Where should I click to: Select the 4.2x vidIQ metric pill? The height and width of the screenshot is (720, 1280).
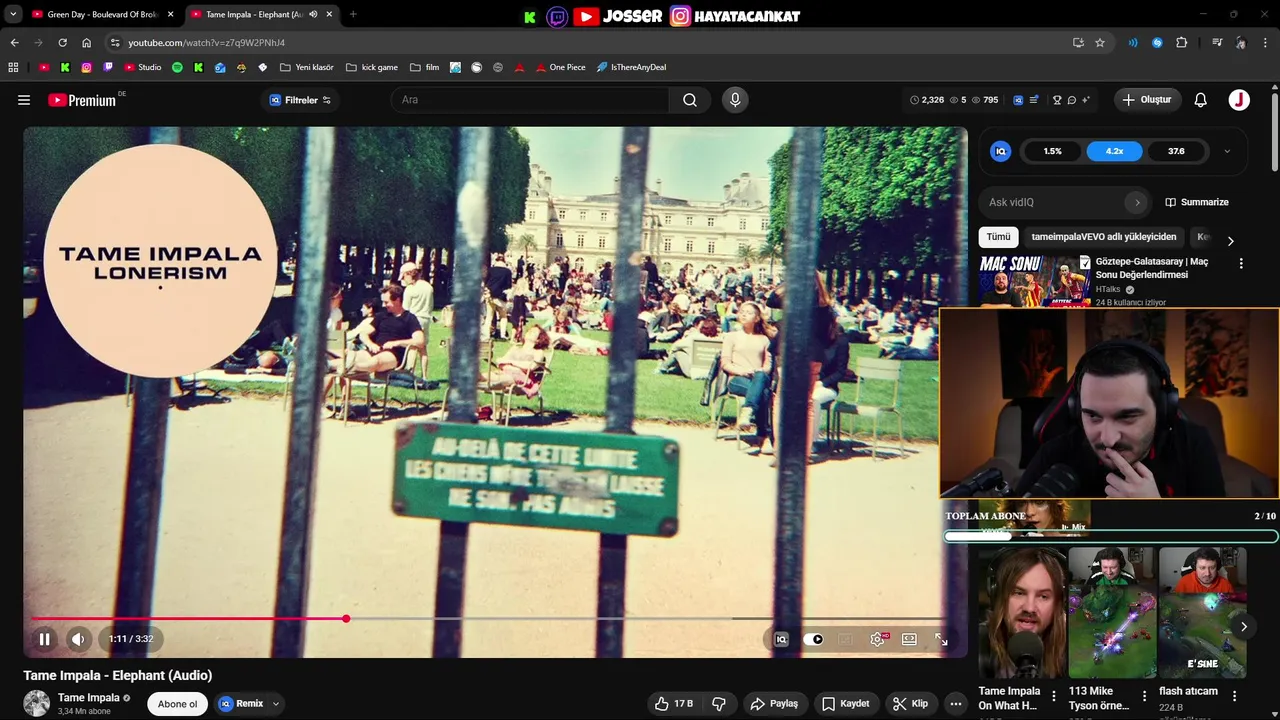(1115, 151)
